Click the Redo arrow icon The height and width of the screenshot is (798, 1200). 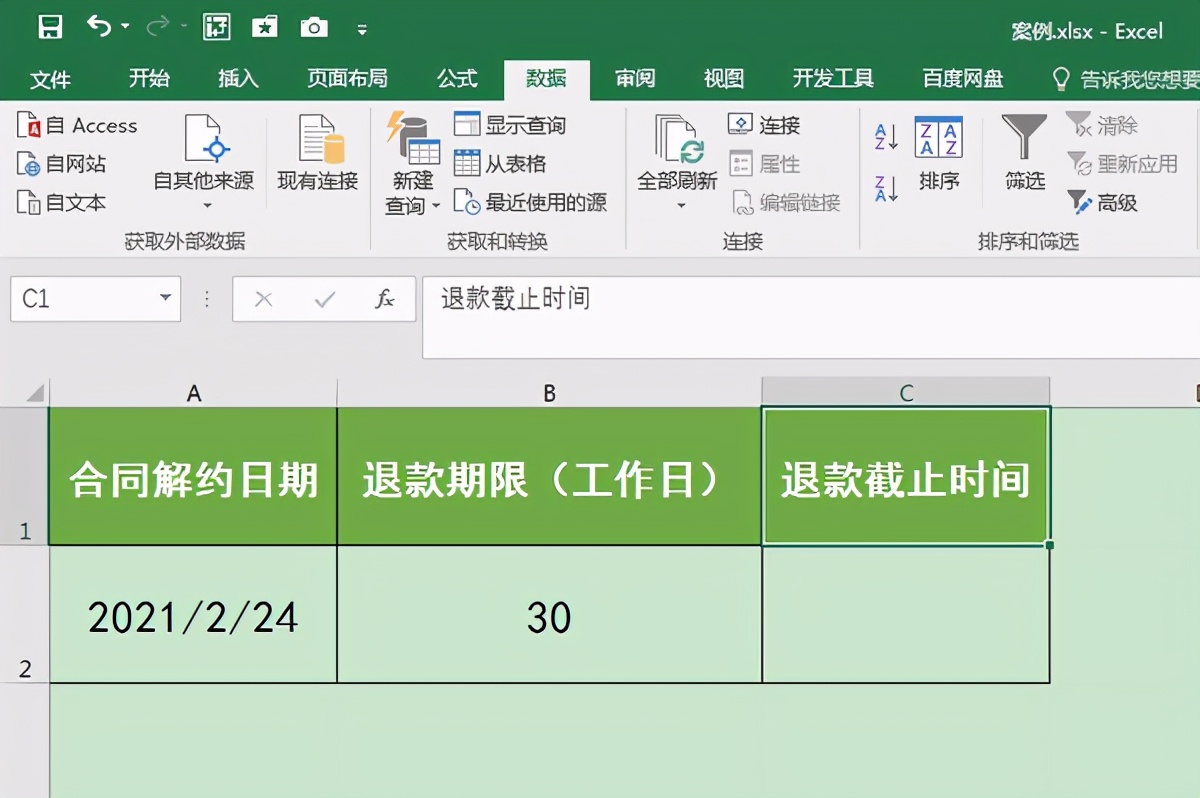[160, 27]
